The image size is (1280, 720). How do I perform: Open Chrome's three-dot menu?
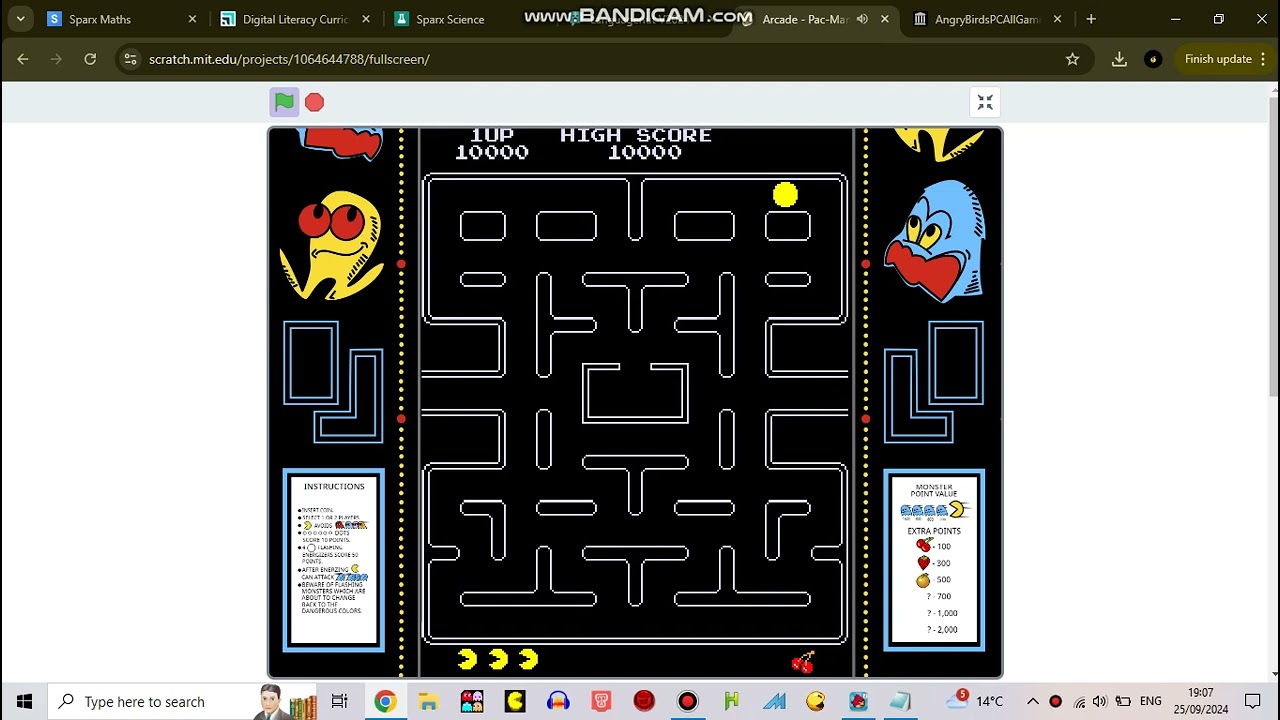point(1264,59)
